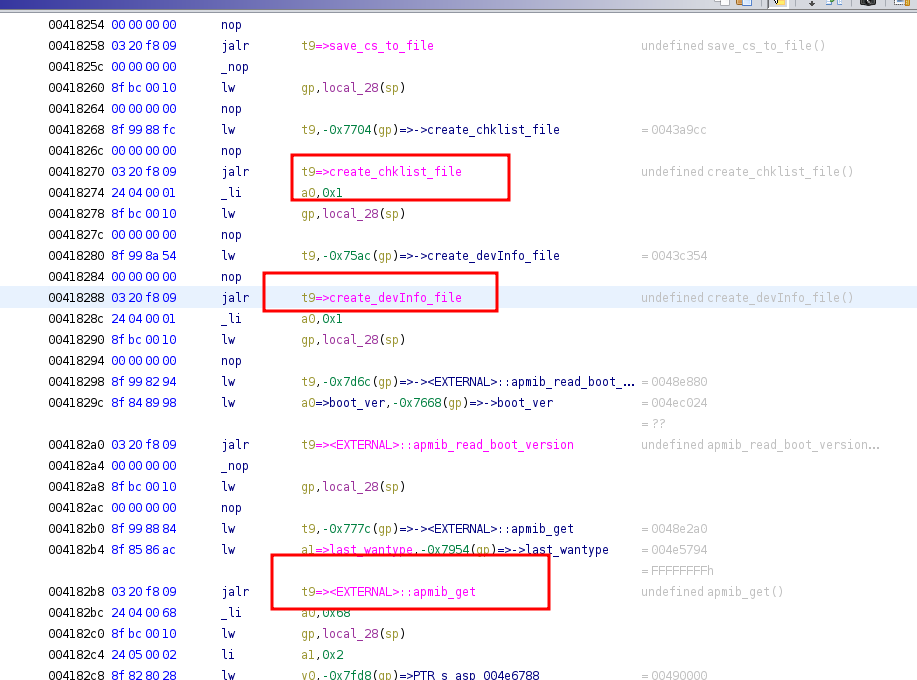Click the monitor-shaped toolbar icon on far right
Viewport: 917px width, 680px height.
(905, 5)
